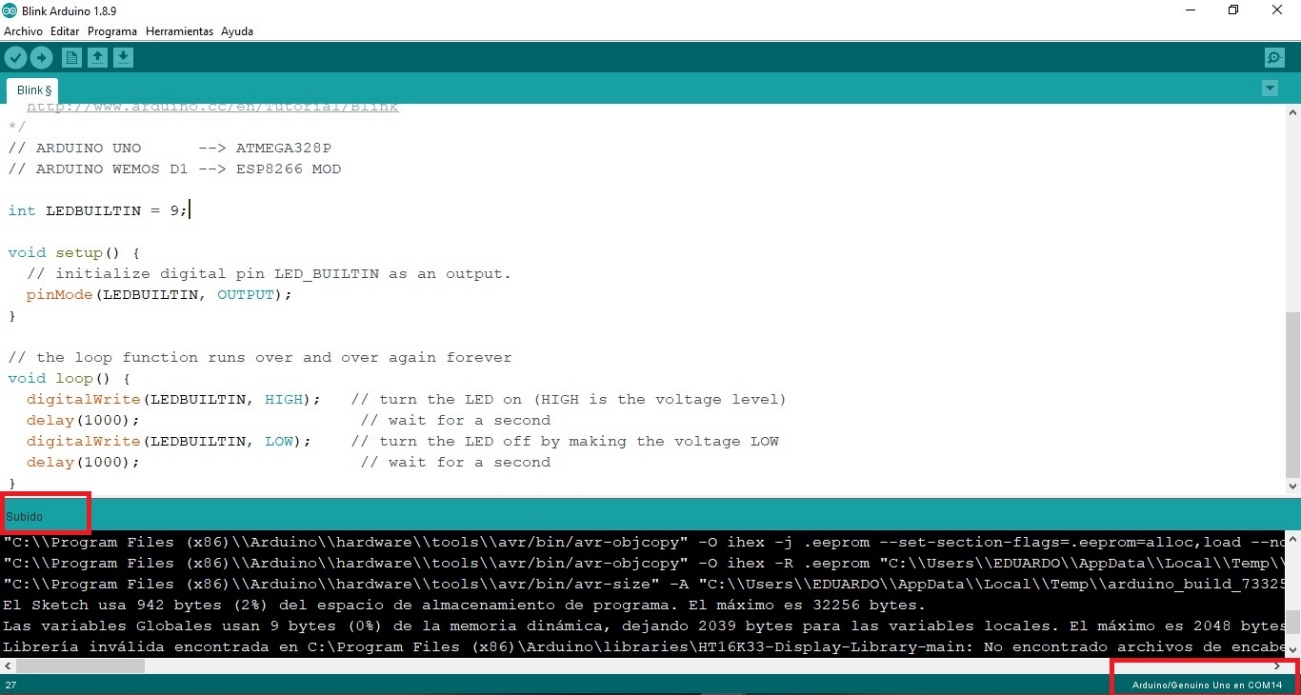Click the Verify (checkmark) button
Viewport: 1301px width, 695px height.
pos(15,58)
